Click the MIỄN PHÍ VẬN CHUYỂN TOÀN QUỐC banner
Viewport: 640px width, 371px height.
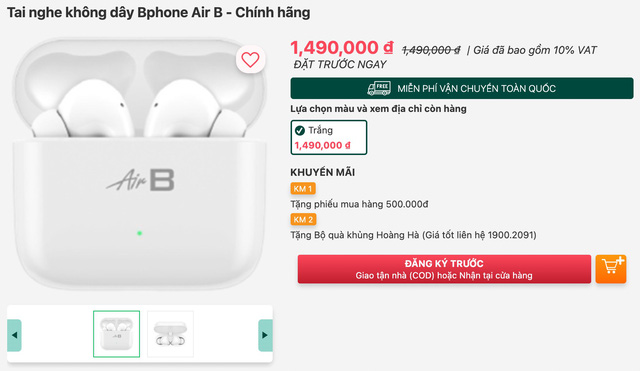[462, 88]
